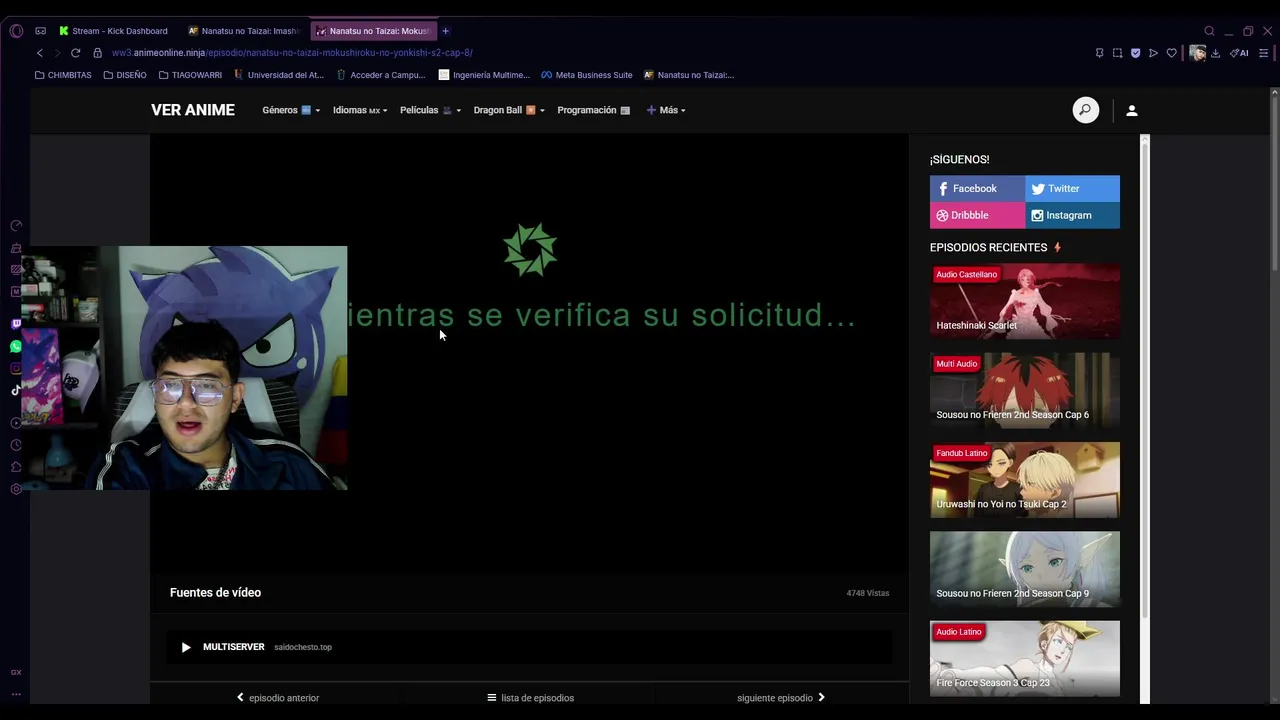Open Acceder a Campu... bookmark

click(x=381, y=75)
